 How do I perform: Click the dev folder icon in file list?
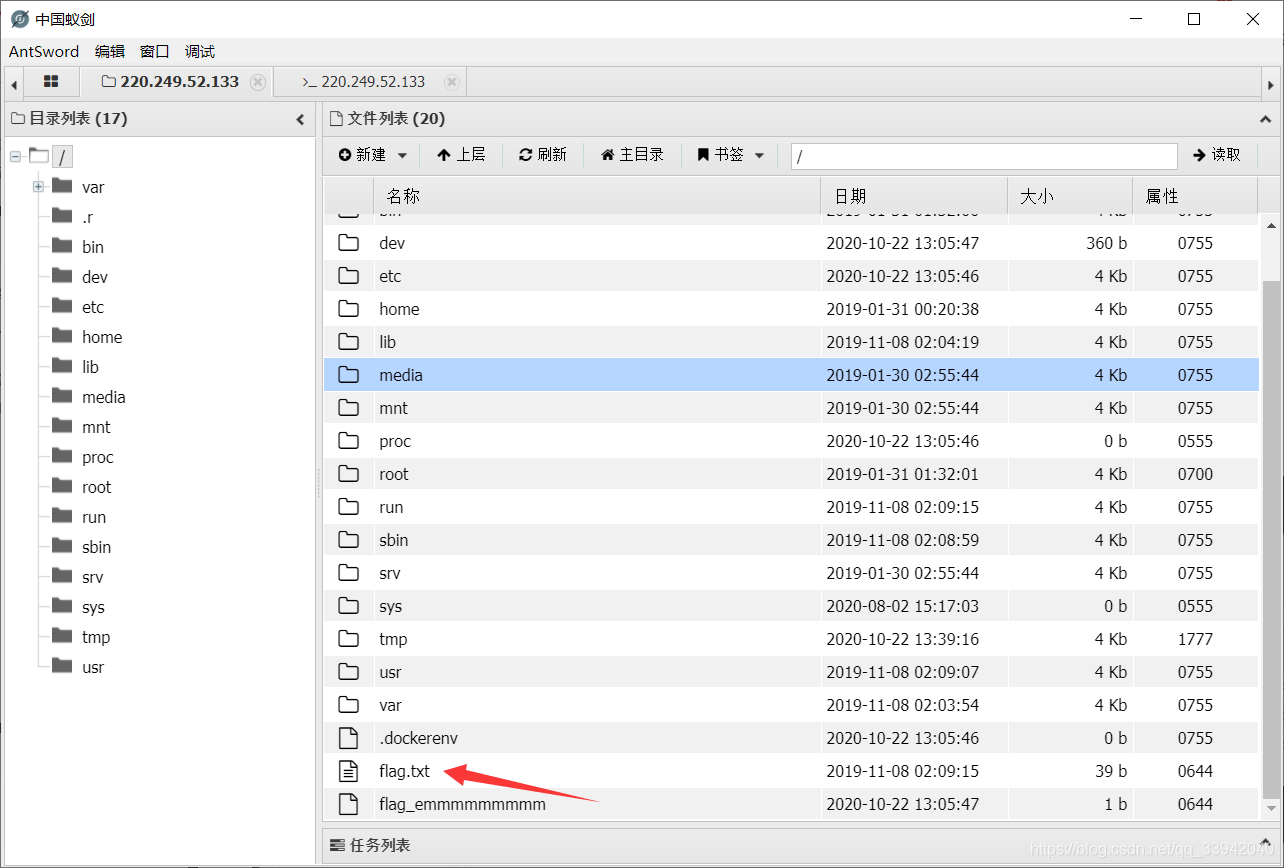point(348,243)
